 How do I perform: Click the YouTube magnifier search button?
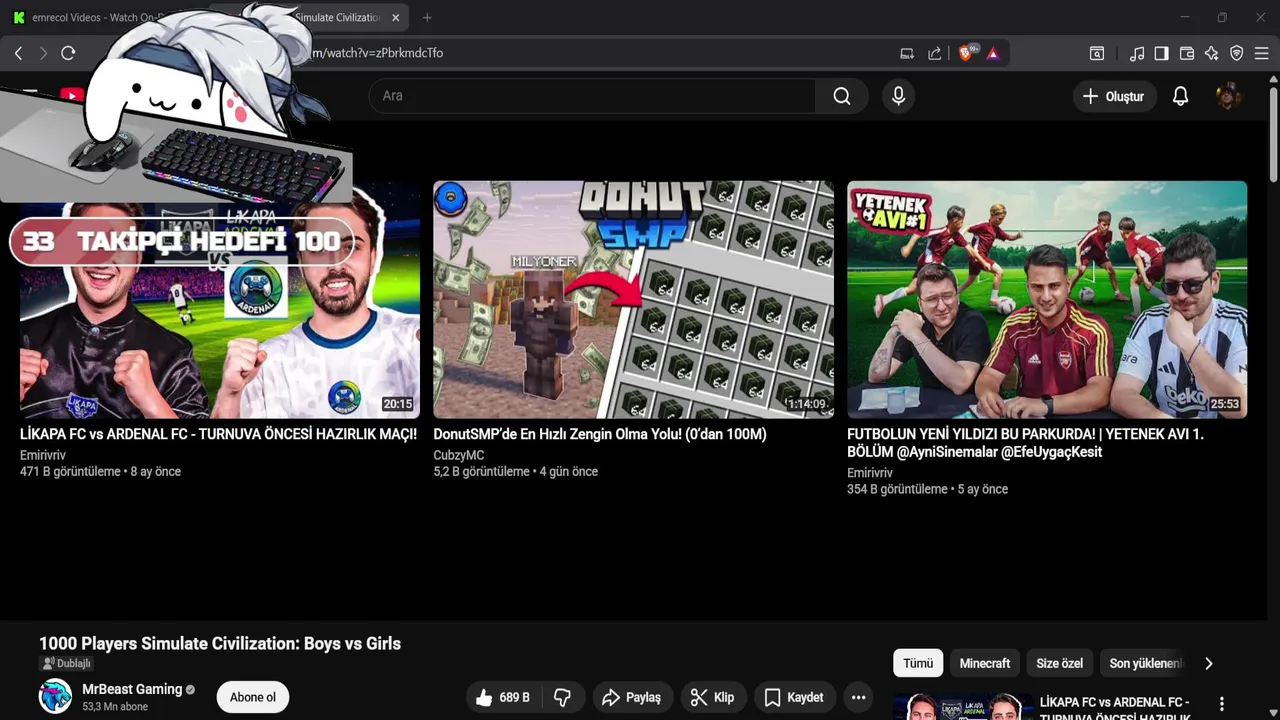click(842, 96)
